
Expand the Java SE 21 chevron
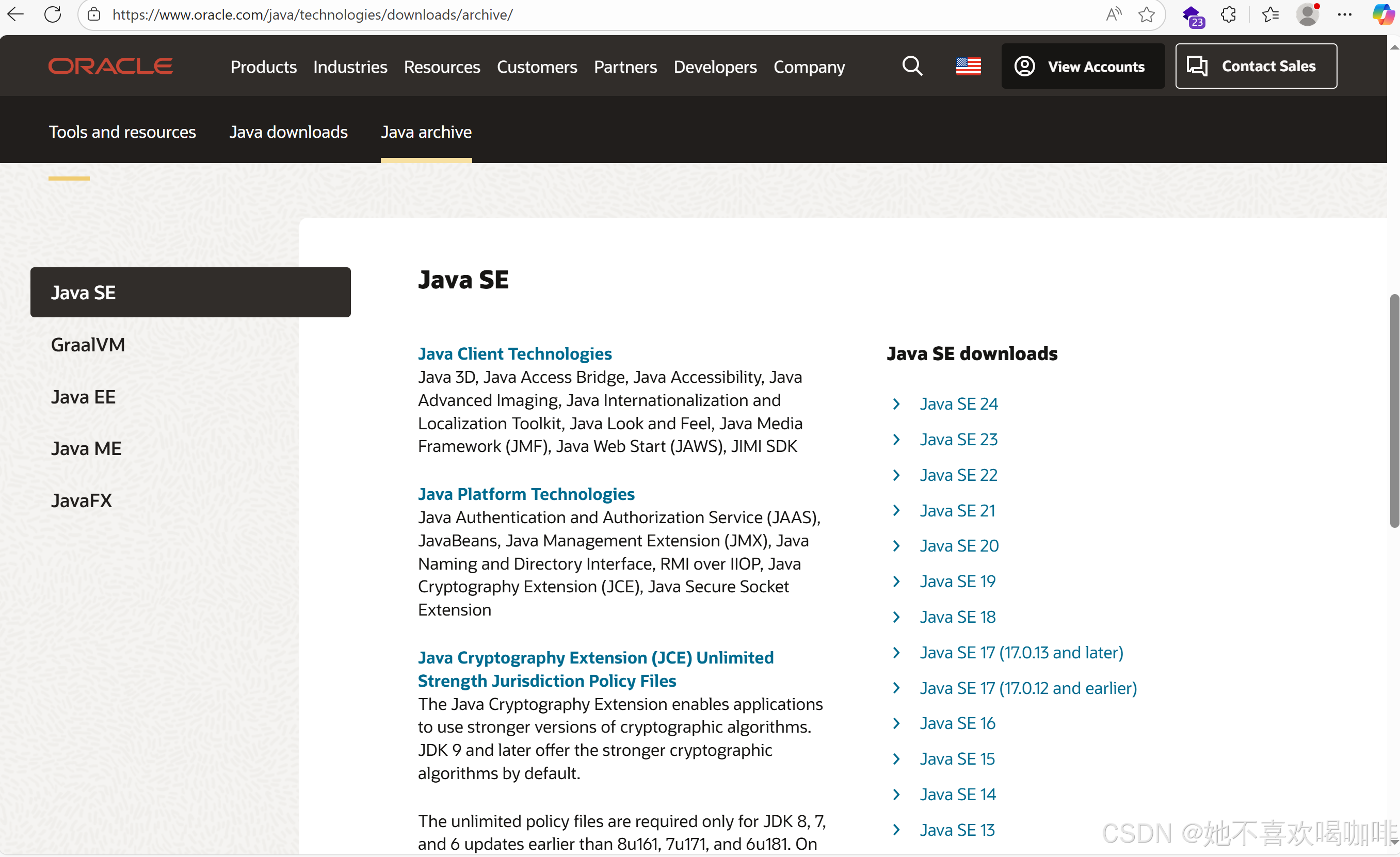pyautogui.click(x=896, y=511)
